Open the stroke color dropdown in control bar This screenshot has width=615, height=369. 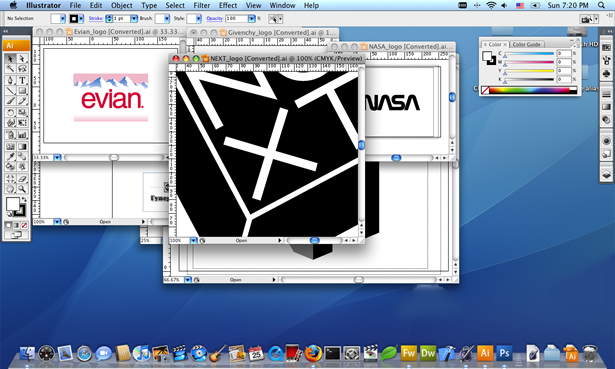(81, 18)
